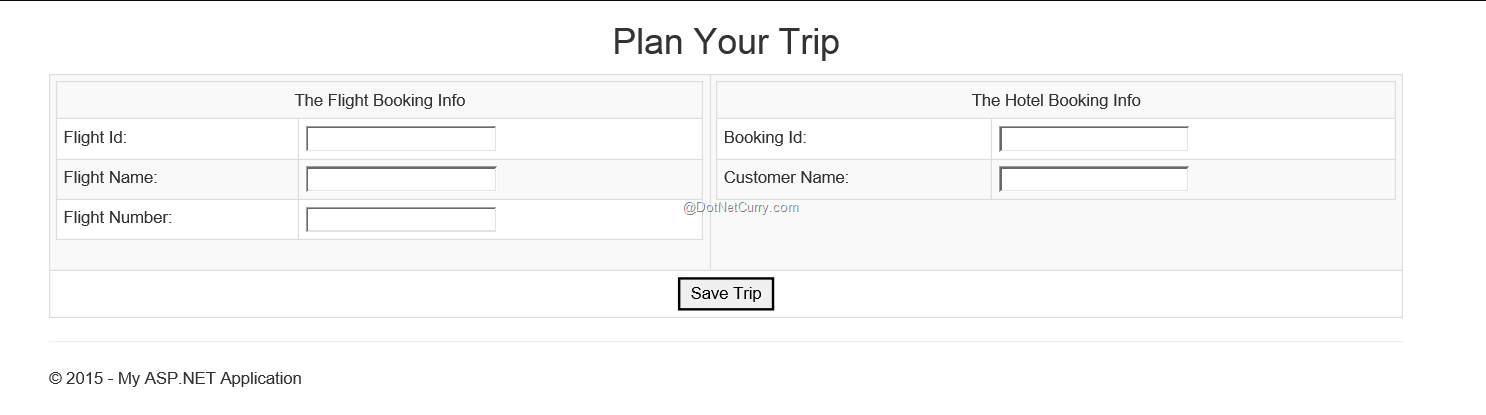
Task: Click the "Booking Id:" label
Action: [765, 138]
